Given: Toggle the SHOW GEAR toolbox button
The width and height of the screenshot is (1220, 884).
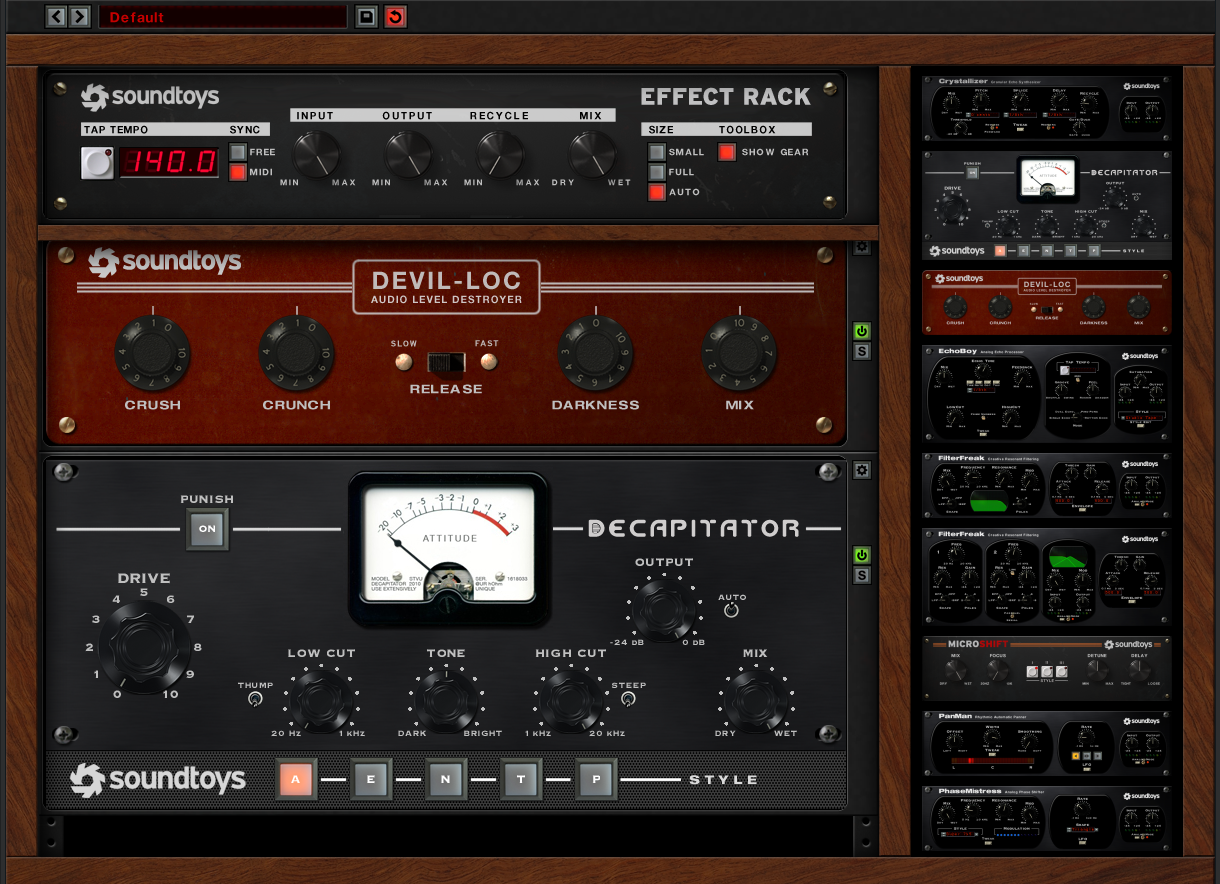Looking at the screenshot, I should [x=727, y=152].
